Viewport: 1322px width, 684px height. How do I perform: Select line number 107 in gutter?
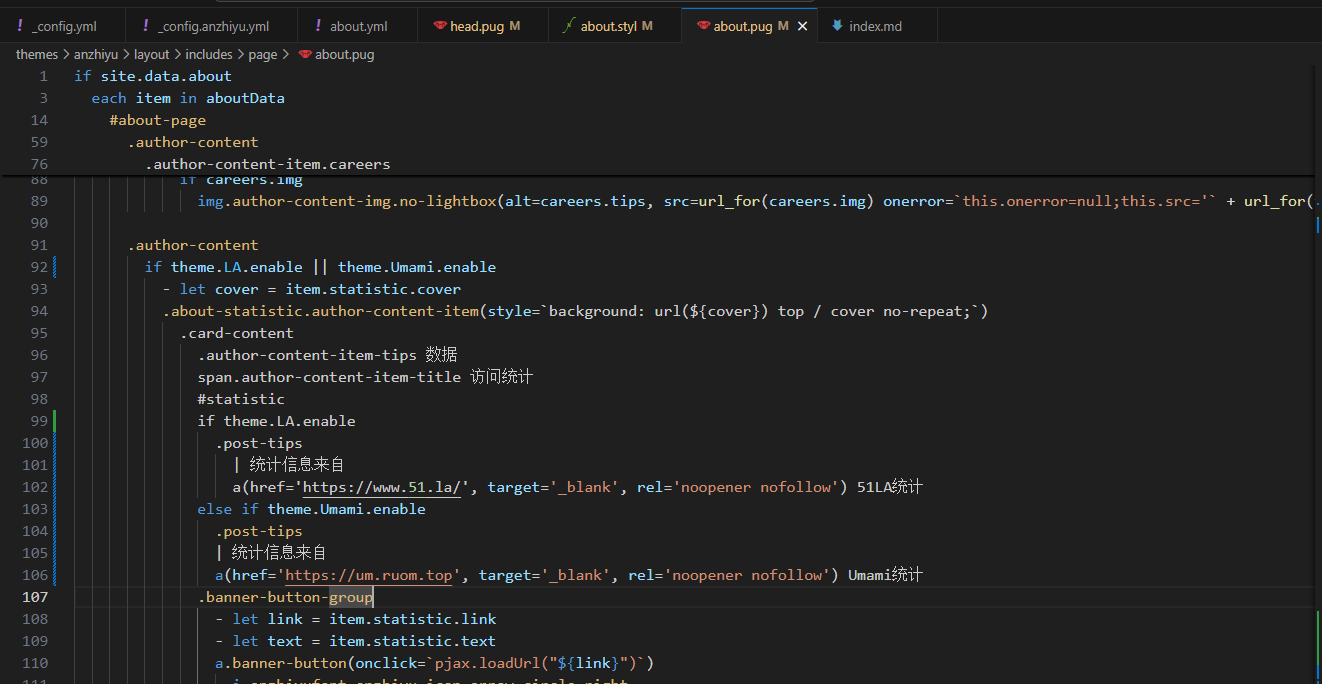pos(35,597)
